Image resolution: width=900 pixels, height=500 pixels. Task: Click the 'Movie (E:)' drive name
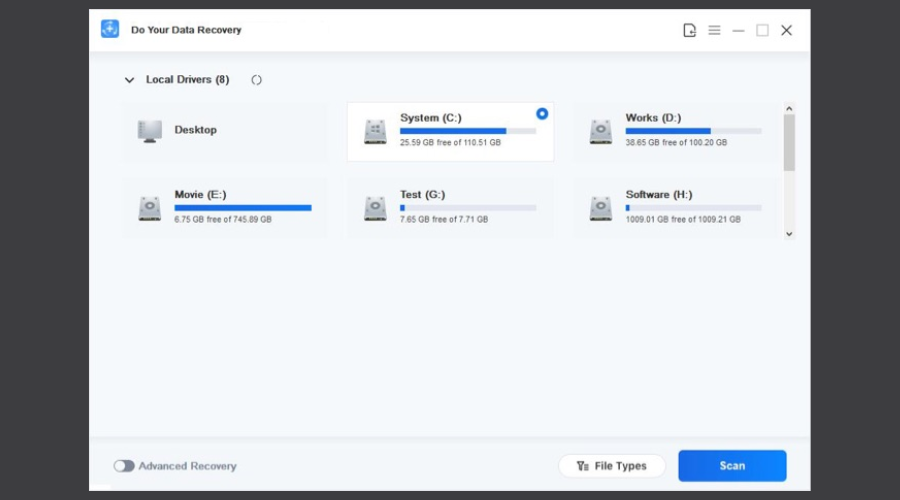pyautogui.click(x=200, y=195)
